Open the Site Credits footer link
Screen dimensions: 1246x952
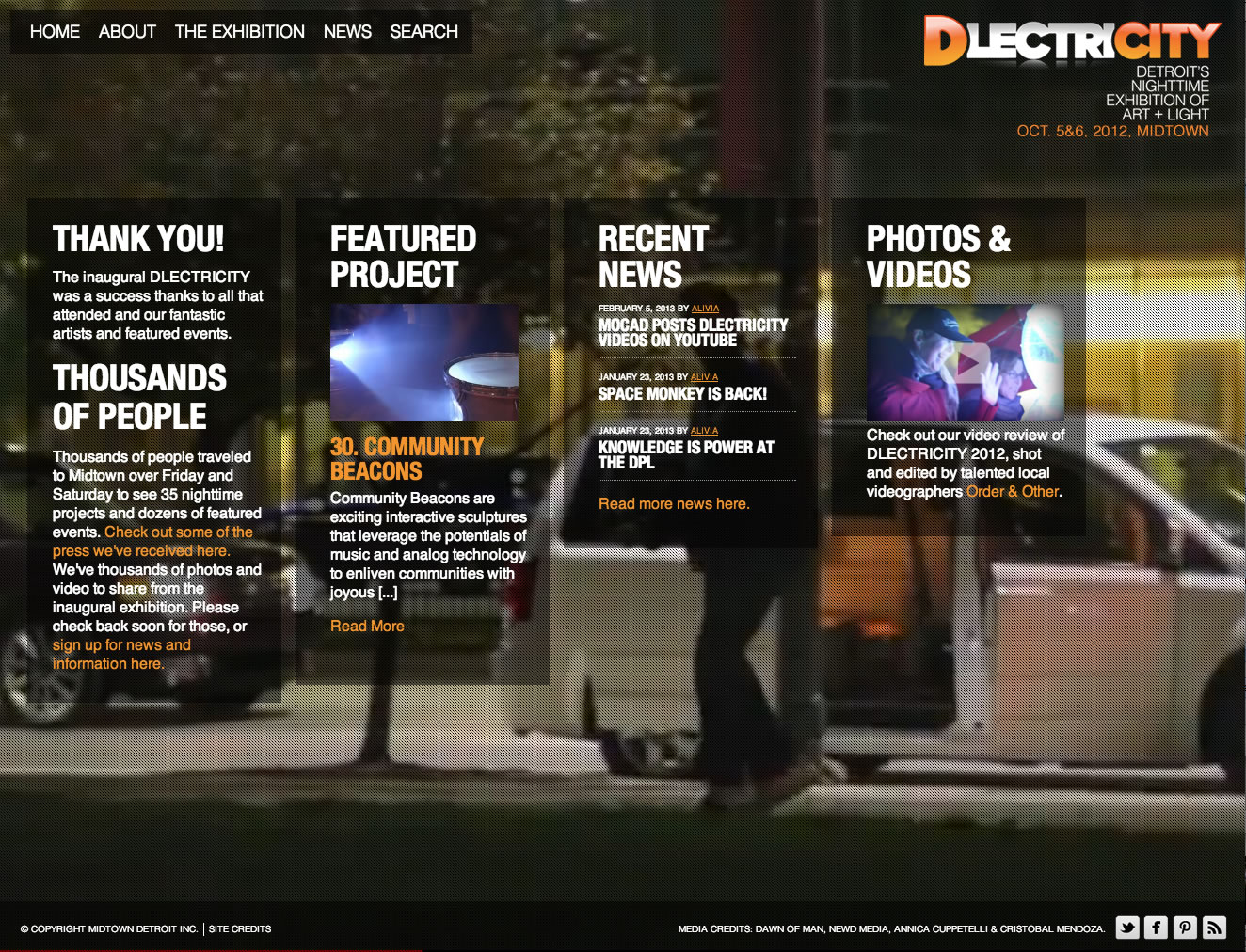(x=240, y=929)
